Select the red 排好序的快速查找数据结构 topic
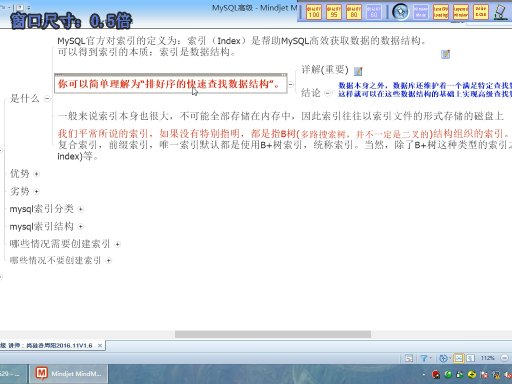 [x=171, y=84]
